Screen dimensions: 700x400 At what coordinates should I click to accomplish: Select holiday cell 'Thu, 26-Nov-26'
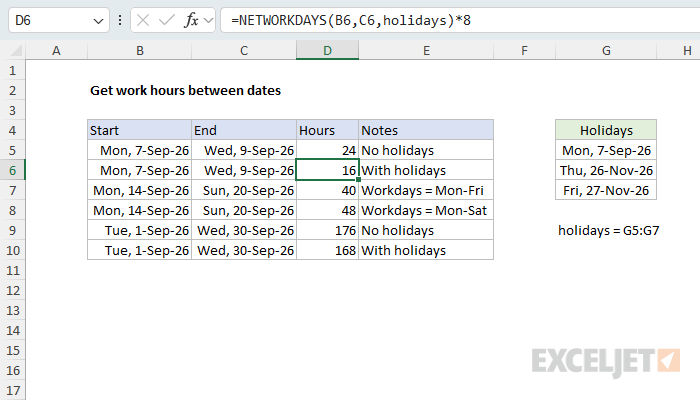point(606,170)
